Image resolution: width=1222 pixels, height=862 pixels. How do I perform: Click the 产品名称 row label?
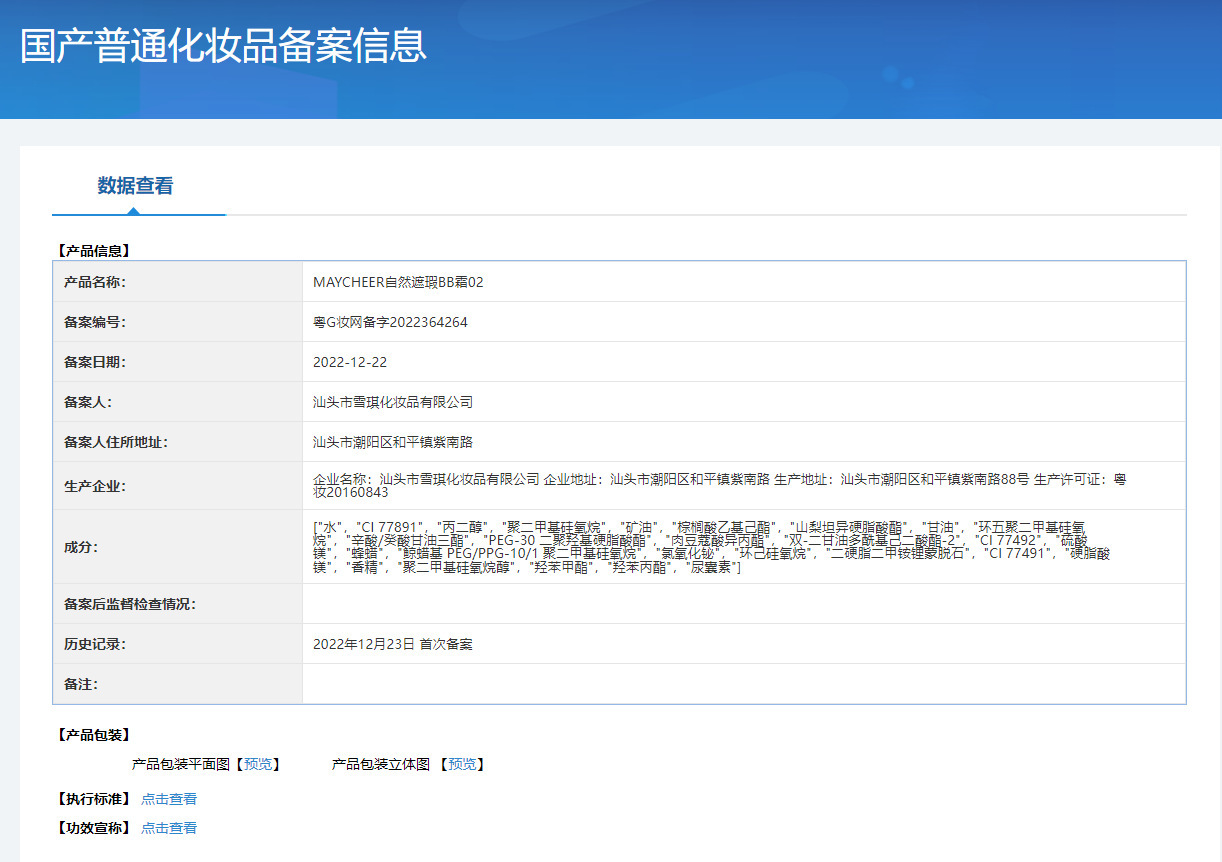95,282
